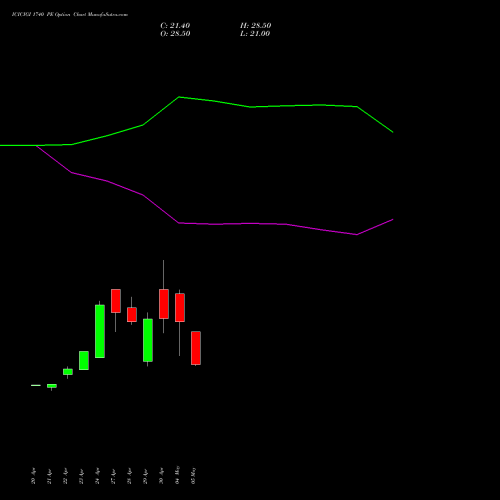The image size is (500, 500).
Task: Click the high price value H: 28.50
Action: coord(256,26)
